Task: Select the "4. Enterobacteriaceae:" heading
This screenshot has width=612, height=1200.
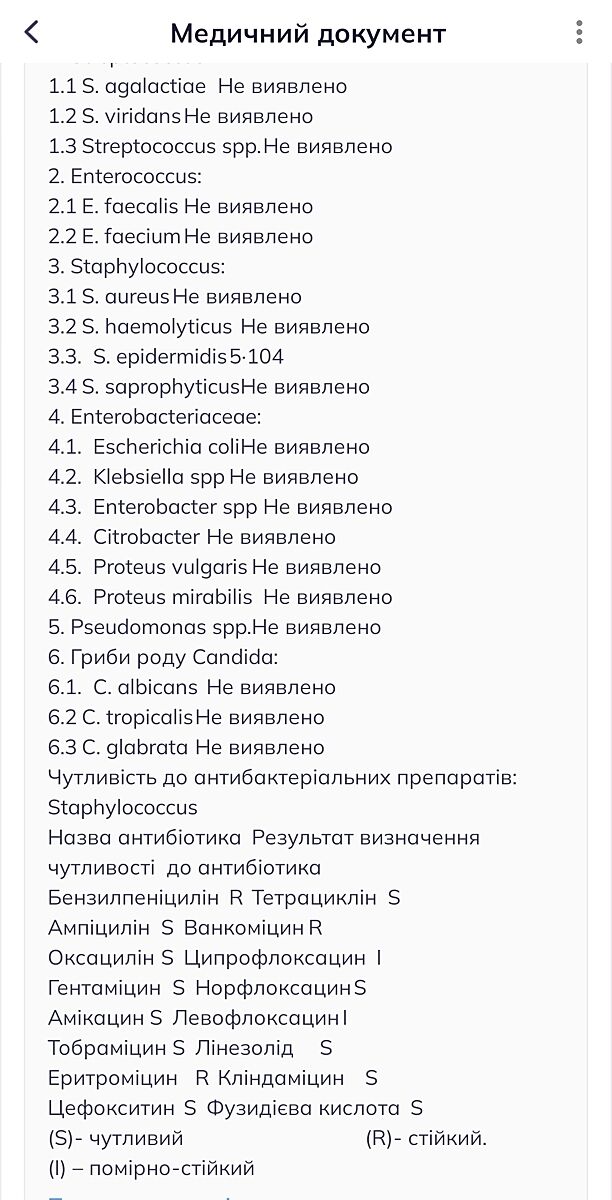Action: tap(154, 417)
